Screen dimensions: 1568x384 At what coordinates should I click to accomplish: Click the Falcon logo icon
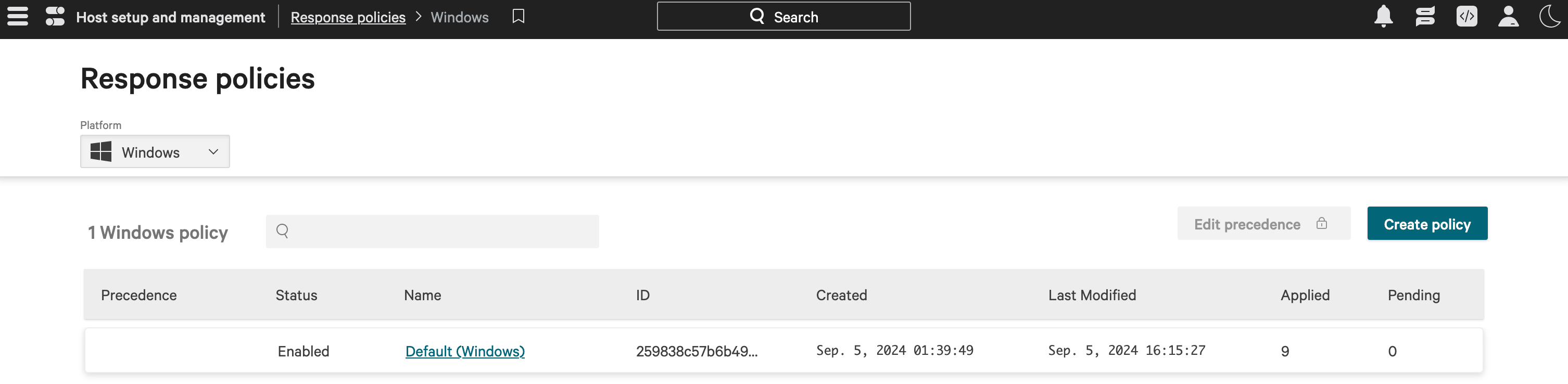55,17
